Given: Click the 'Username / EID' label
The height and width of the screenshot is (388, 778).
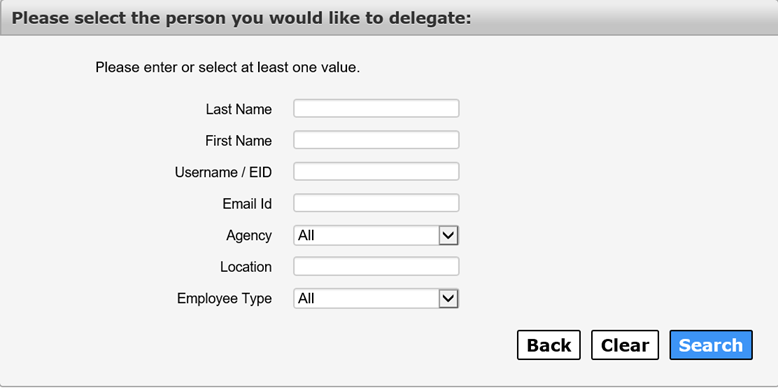Looking at the screenshot, I should coord(223,172).
